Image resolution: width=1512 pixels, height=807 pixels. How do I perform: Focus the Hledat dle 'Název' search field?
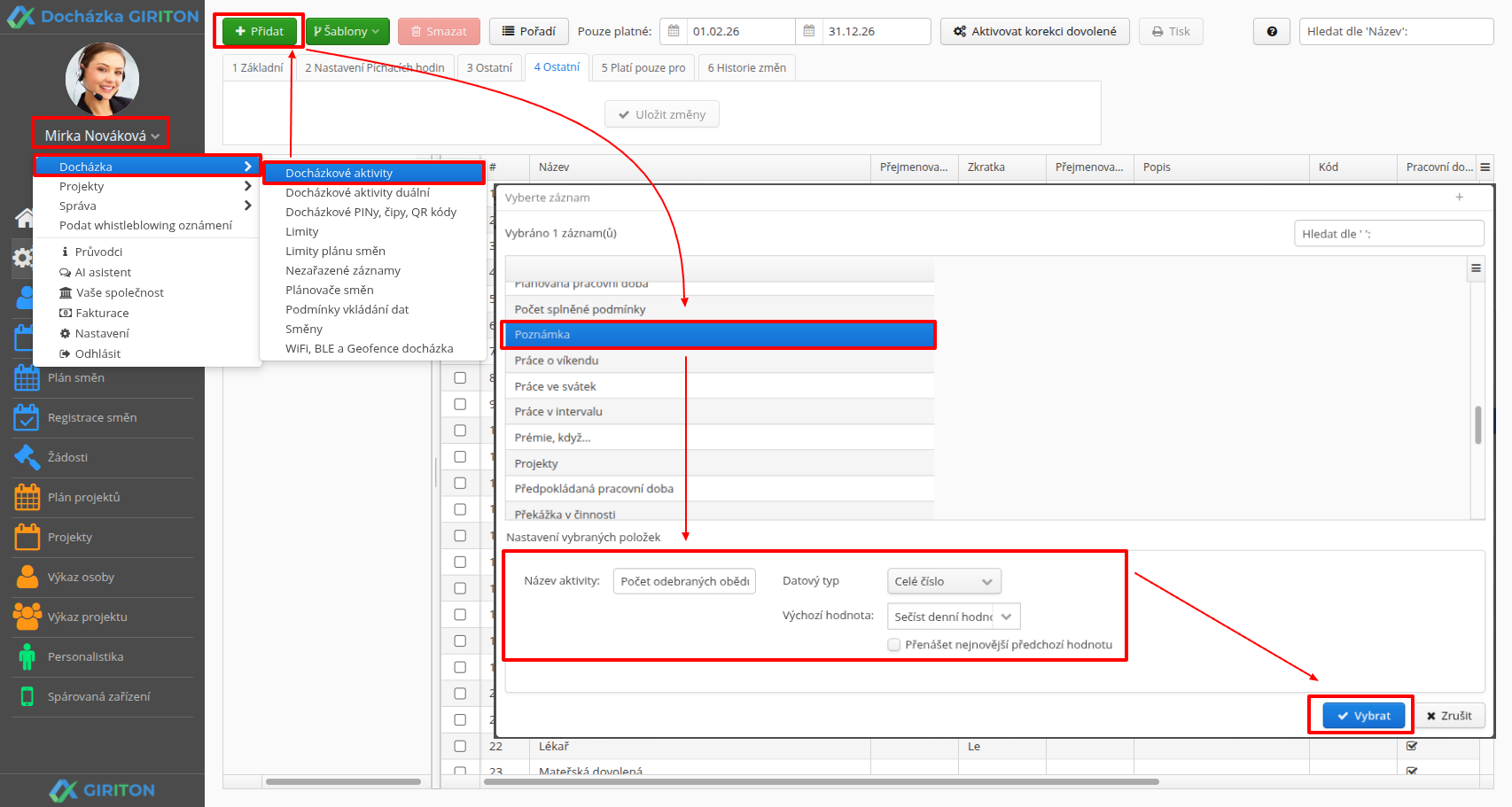pyautogui.click(x=1396, y=31)
